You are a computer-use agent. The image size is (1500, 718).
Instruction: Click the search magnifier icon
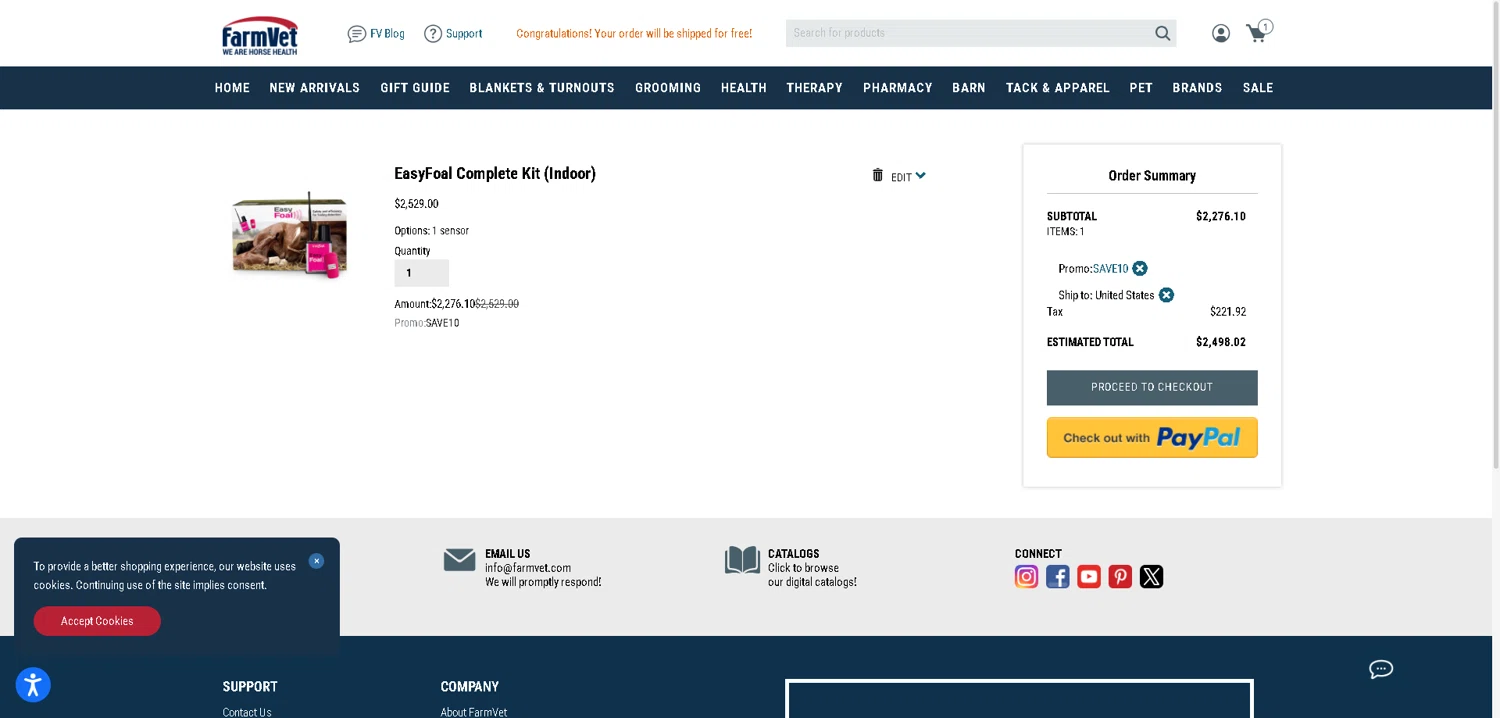click(1162, 33)
